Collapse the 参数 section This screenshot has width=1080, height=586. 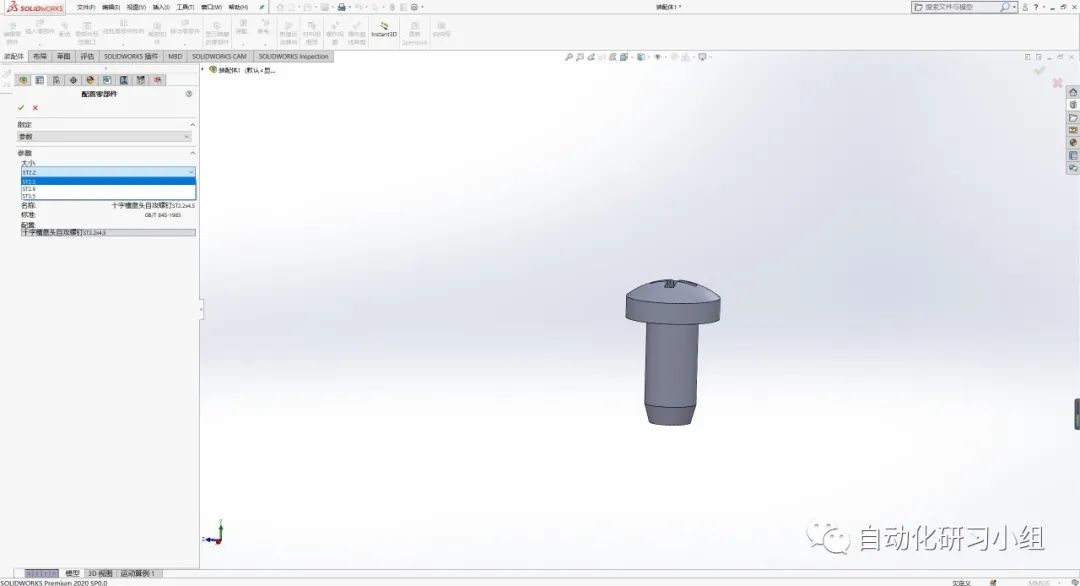pos(192,153)
